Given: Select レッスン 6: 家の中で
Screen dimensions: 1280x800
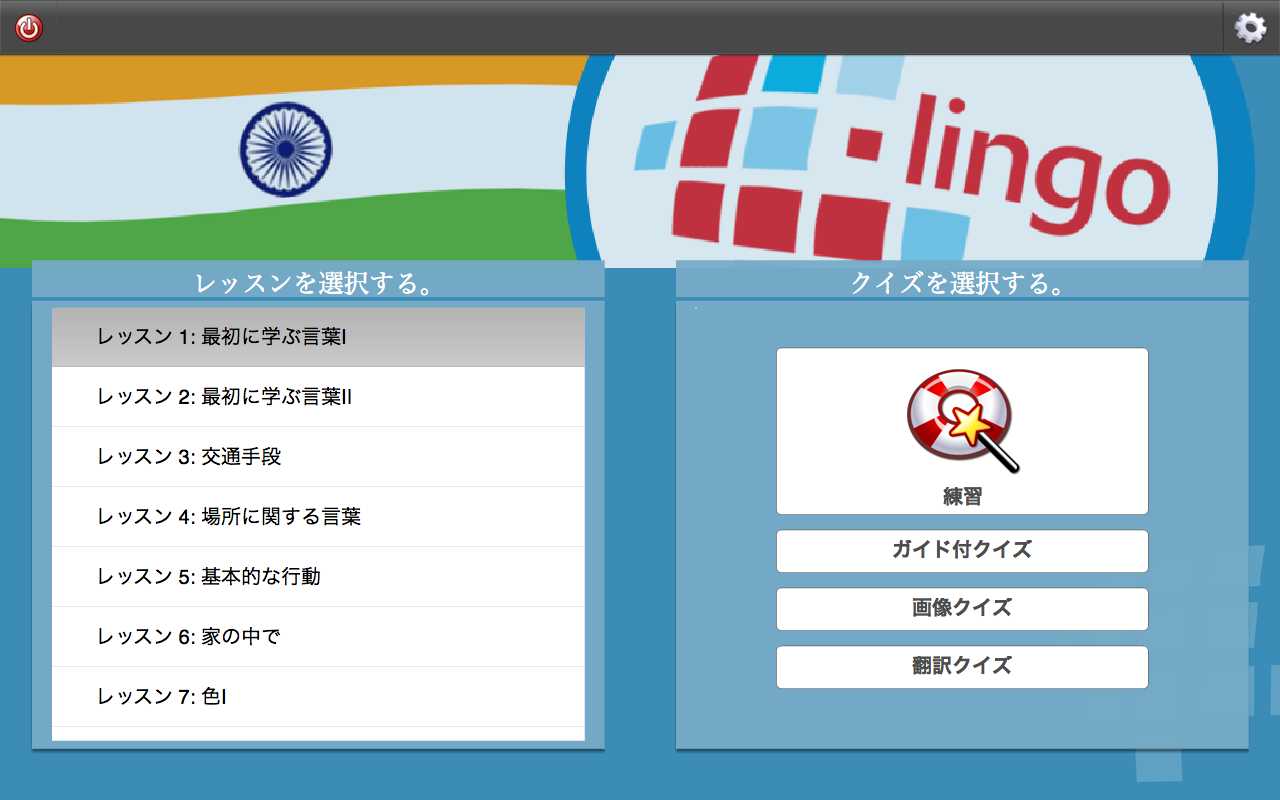Looking at the screenshot, I should point(318,637).
